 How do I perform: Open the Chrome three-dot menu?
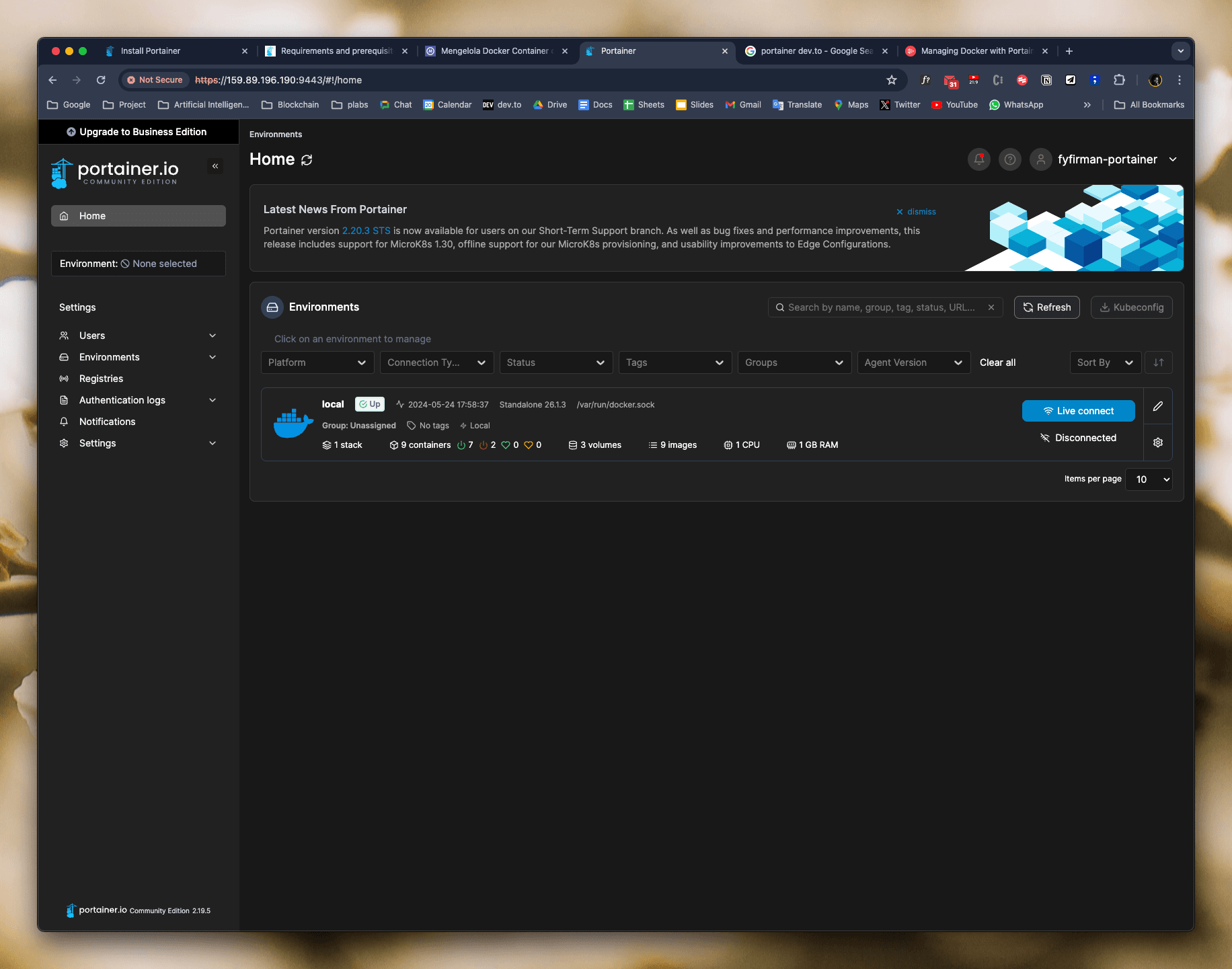1180,80
